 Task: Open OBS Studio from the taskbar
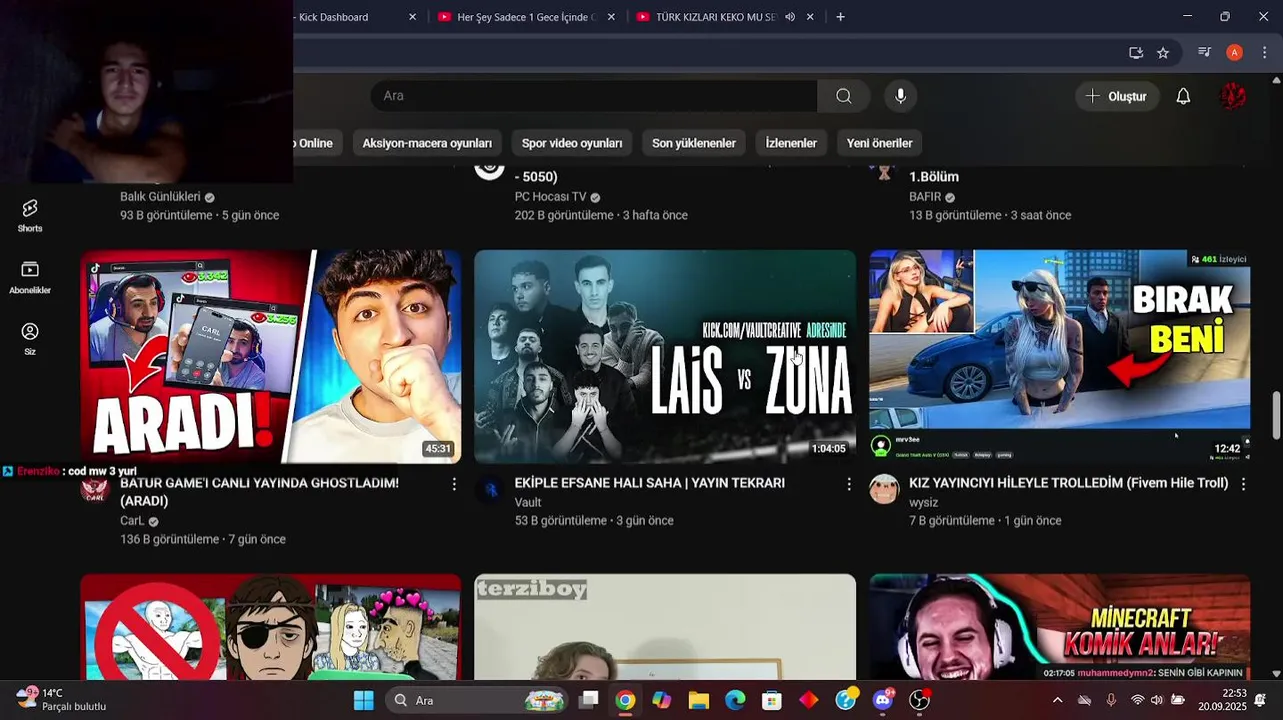919,700
